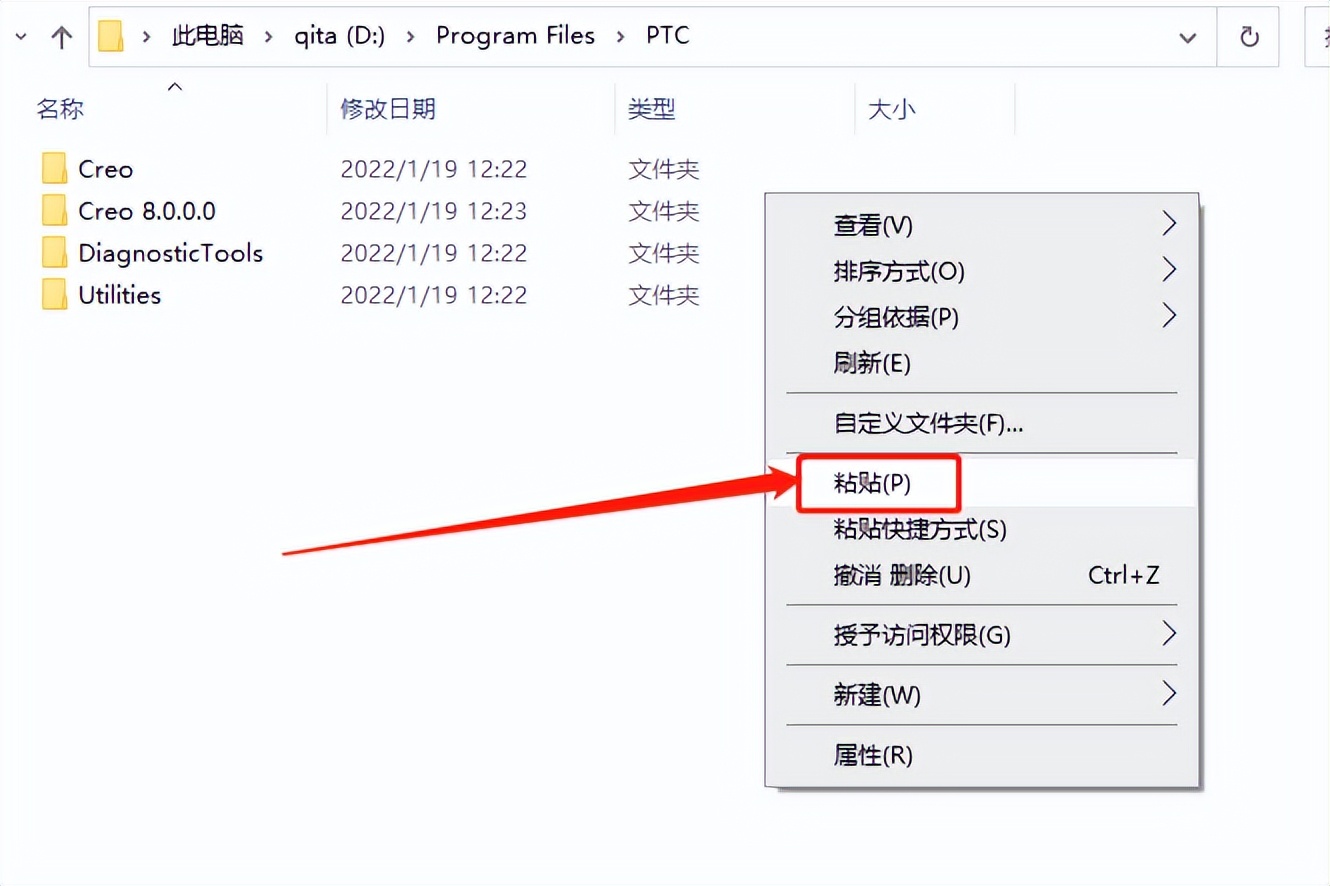Click the folder icon in the address bar
Viewport: 1330px width, 886px height.
(110, 35)
